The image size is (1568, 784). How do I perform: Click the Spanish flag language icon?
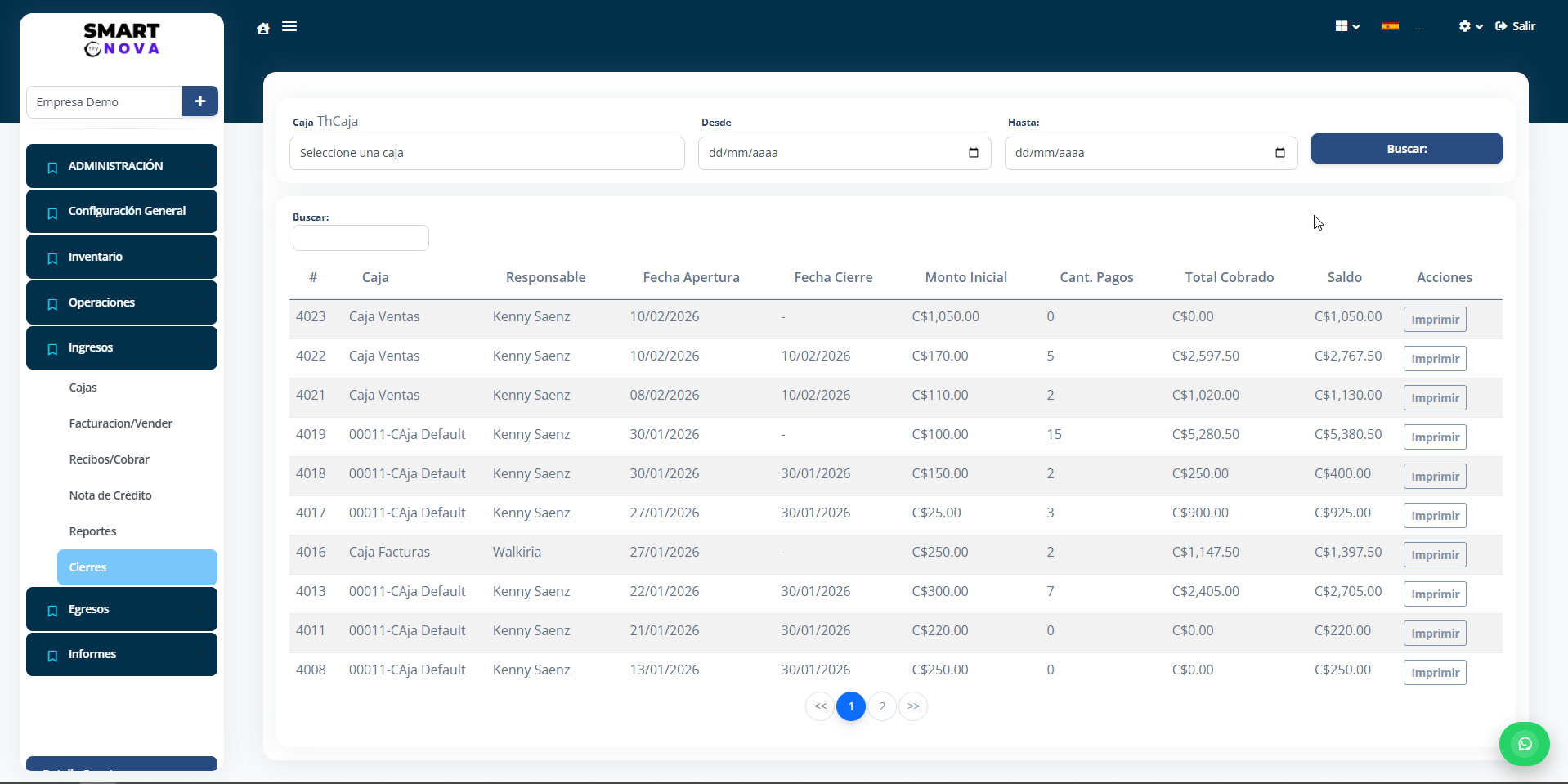(x=1390, y=26)
